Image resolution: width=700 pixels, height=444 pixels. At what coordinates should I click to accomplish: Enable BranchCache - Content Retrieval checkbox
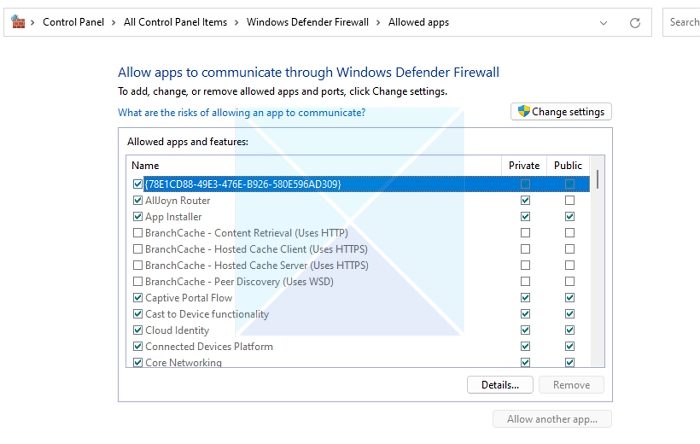pyautogui.click(x=138, y=233)
